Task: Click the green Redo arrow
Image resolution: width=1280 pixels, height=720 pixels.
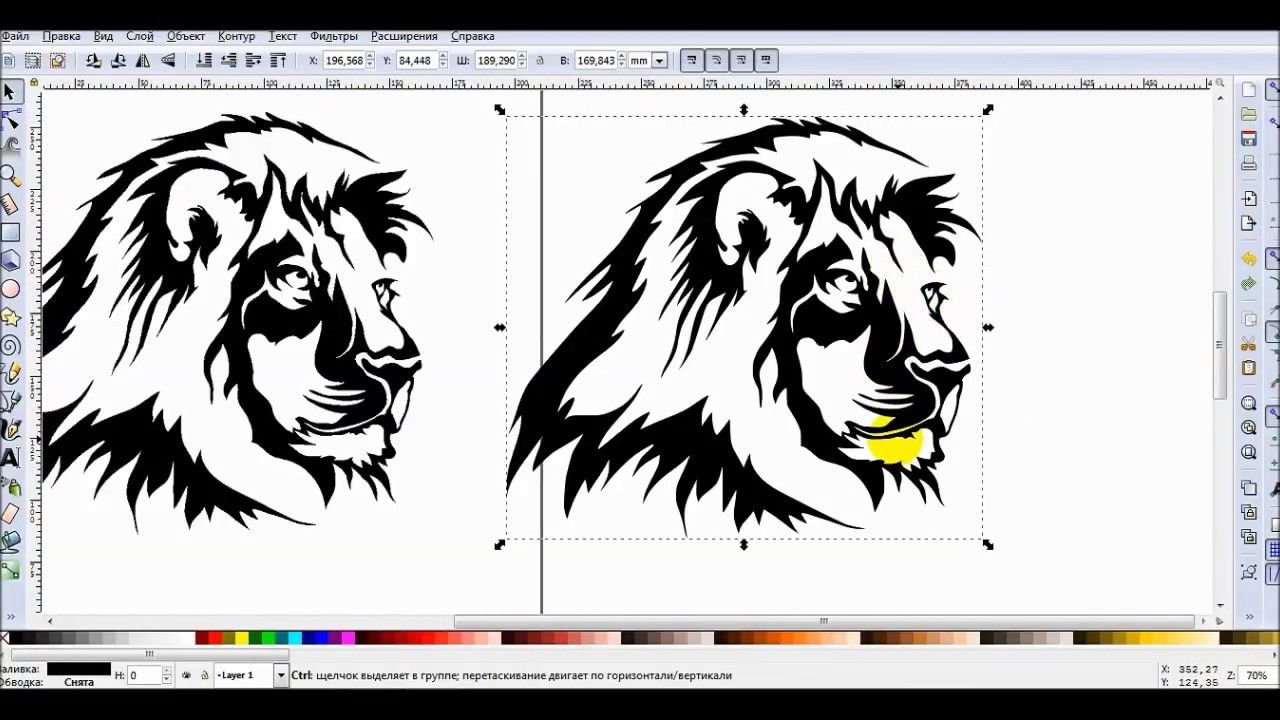Action: pos(1248,284)
